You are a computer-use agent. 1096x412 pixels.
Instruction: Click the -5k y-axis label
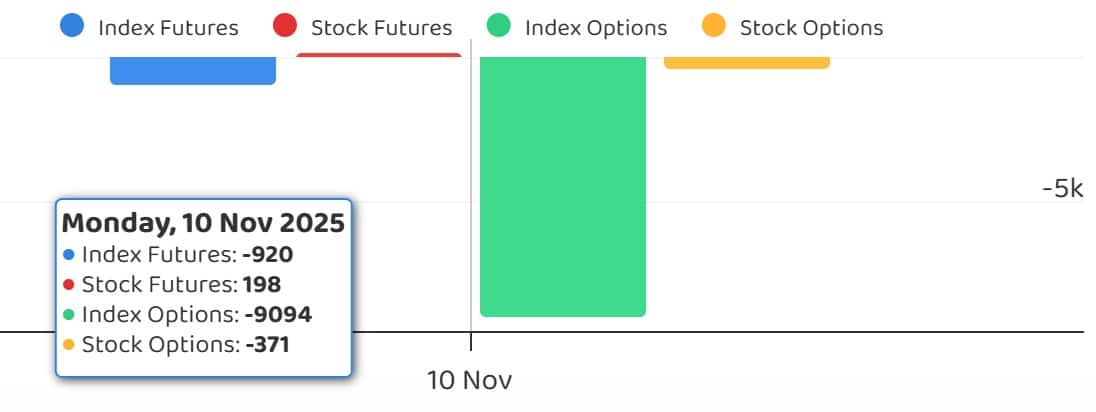(1061, 189)
